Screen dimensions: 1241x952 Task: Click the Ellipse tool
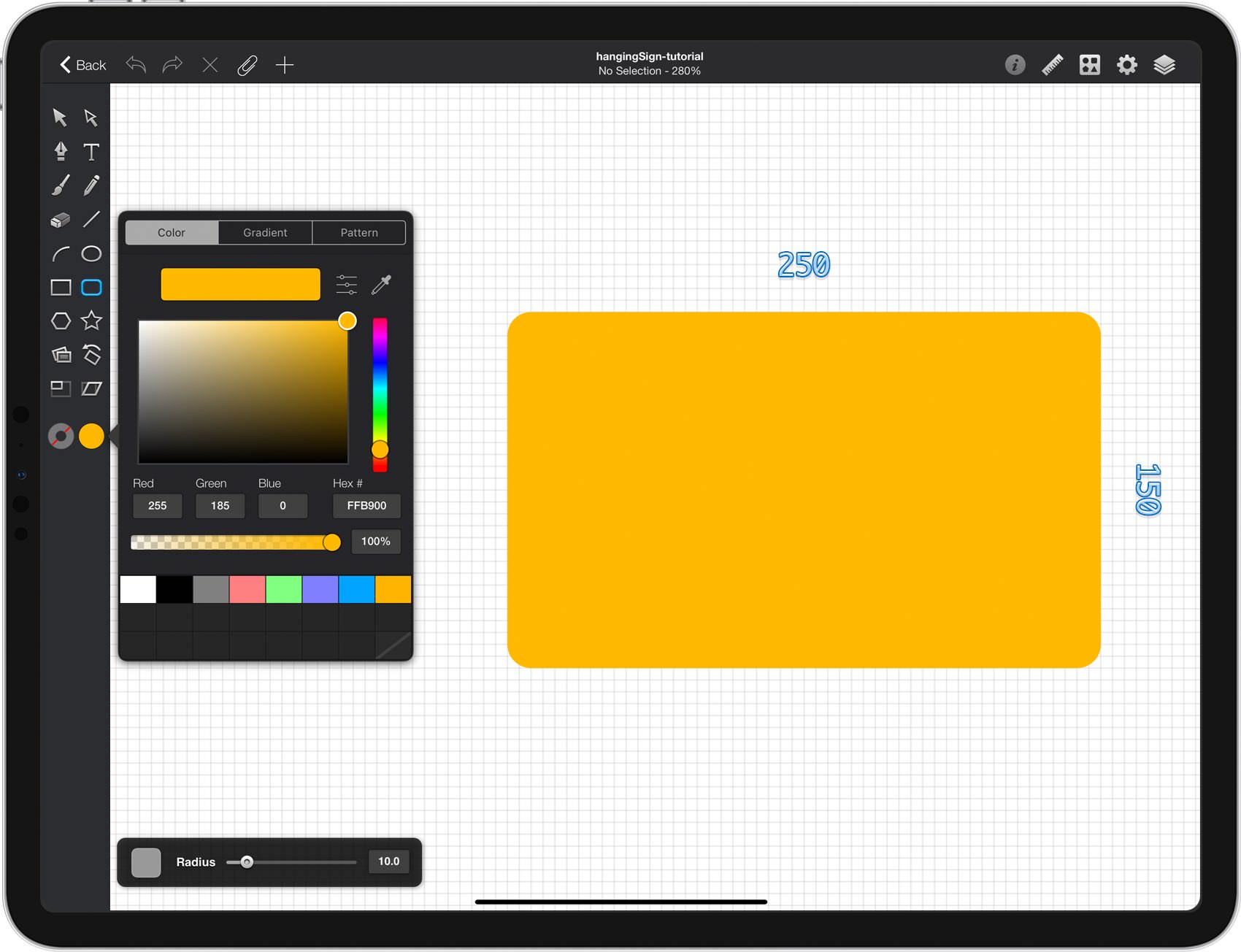91,253
